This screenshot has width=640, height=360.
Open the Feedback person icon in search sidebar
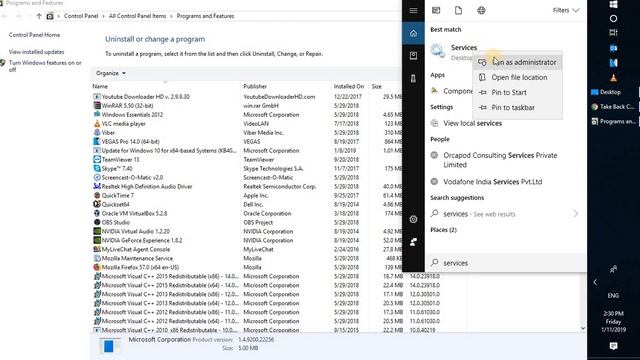(x=413, y=242)
